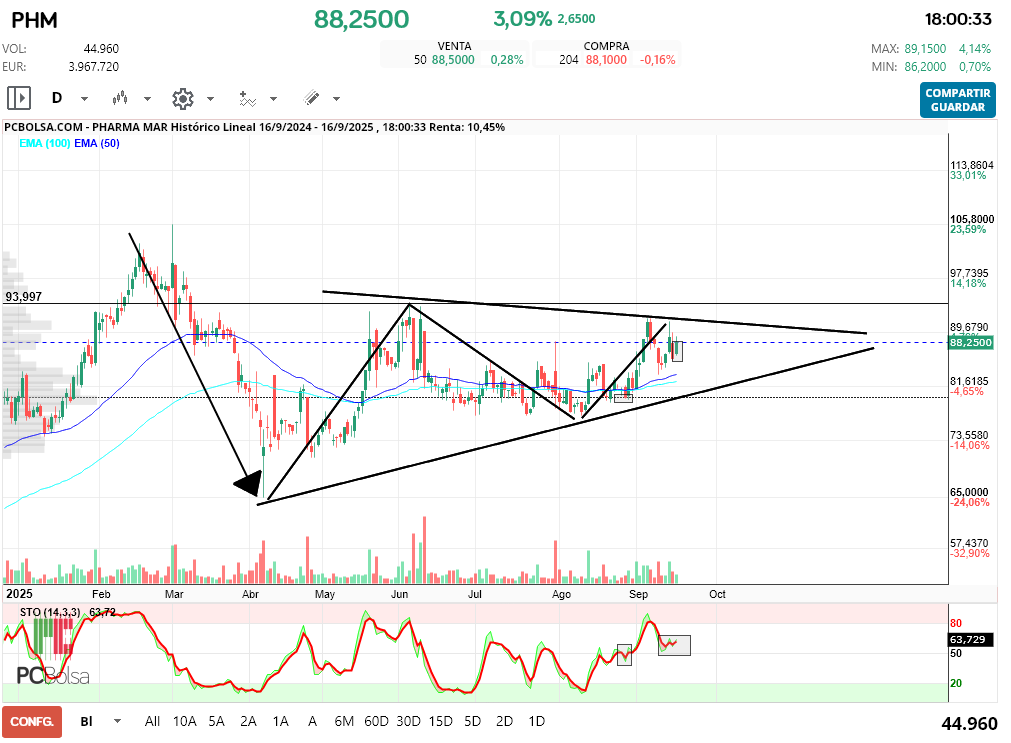Click the Sep label on time axis
Image resolution: width=1011 pixels, height=743 pixels.
pos(638,594)
